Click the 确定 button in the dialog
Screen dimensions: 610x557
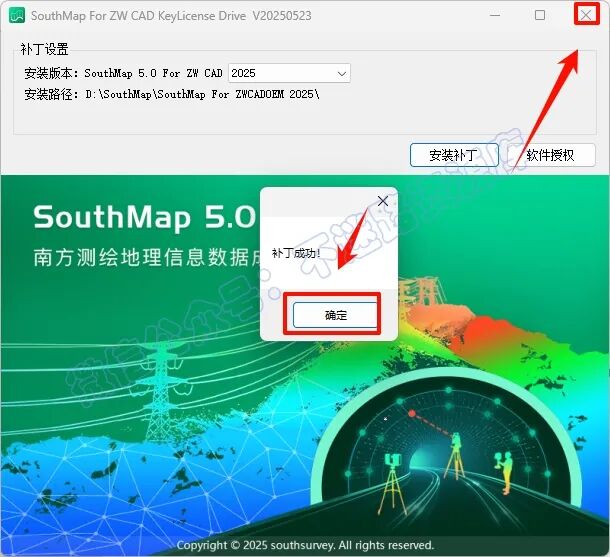(x=336, y=315)
